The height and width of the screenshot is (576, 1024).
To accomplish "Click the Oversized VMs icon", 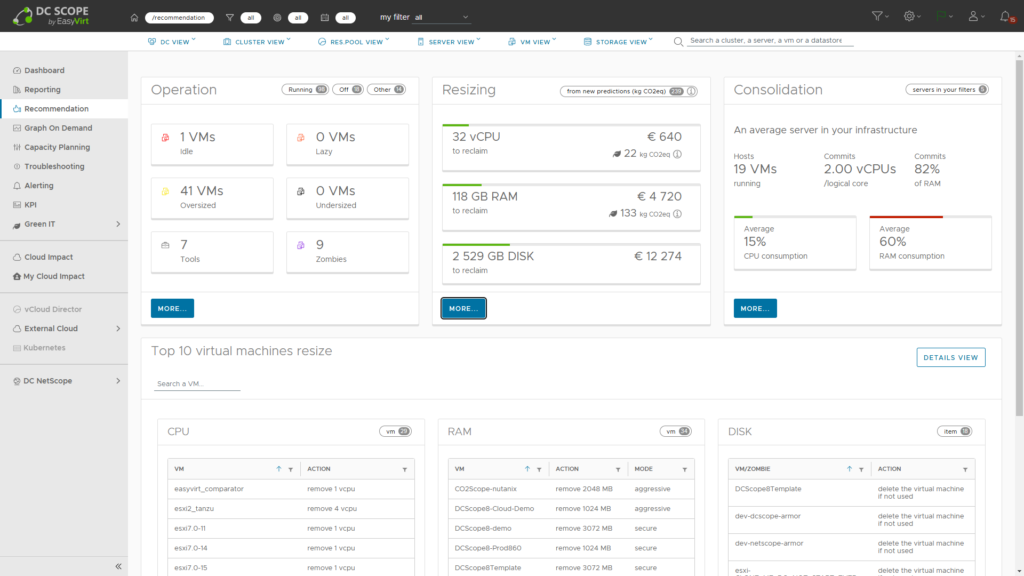I will [165, 191].
